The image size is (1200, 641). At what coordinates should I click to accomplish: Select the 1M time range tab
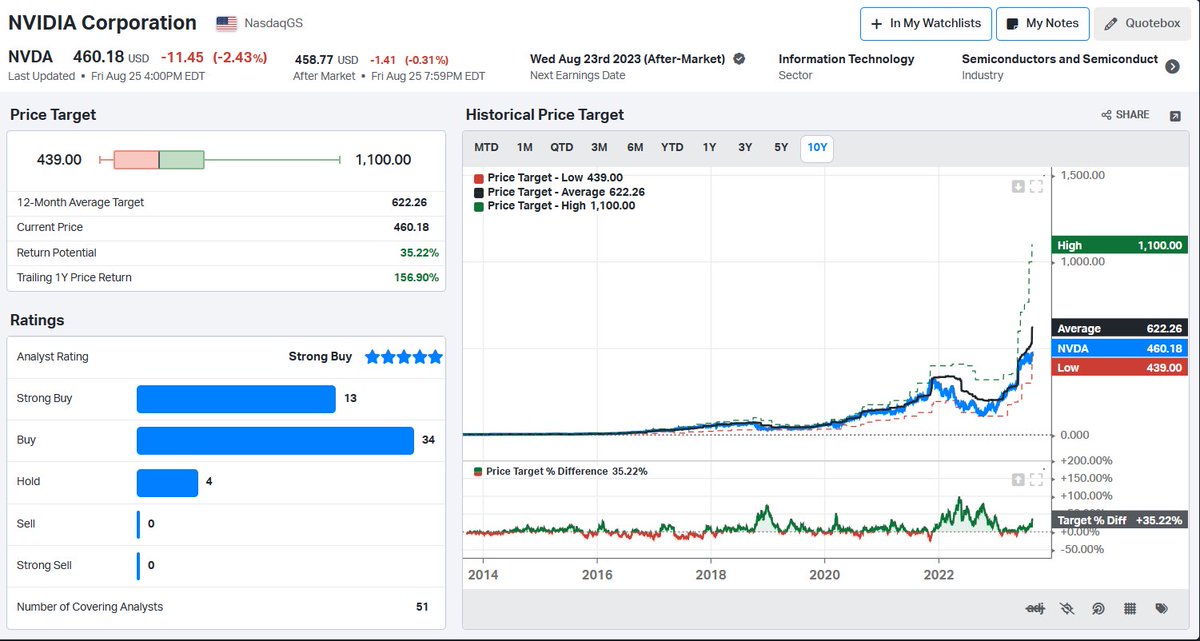click(525, 148)
